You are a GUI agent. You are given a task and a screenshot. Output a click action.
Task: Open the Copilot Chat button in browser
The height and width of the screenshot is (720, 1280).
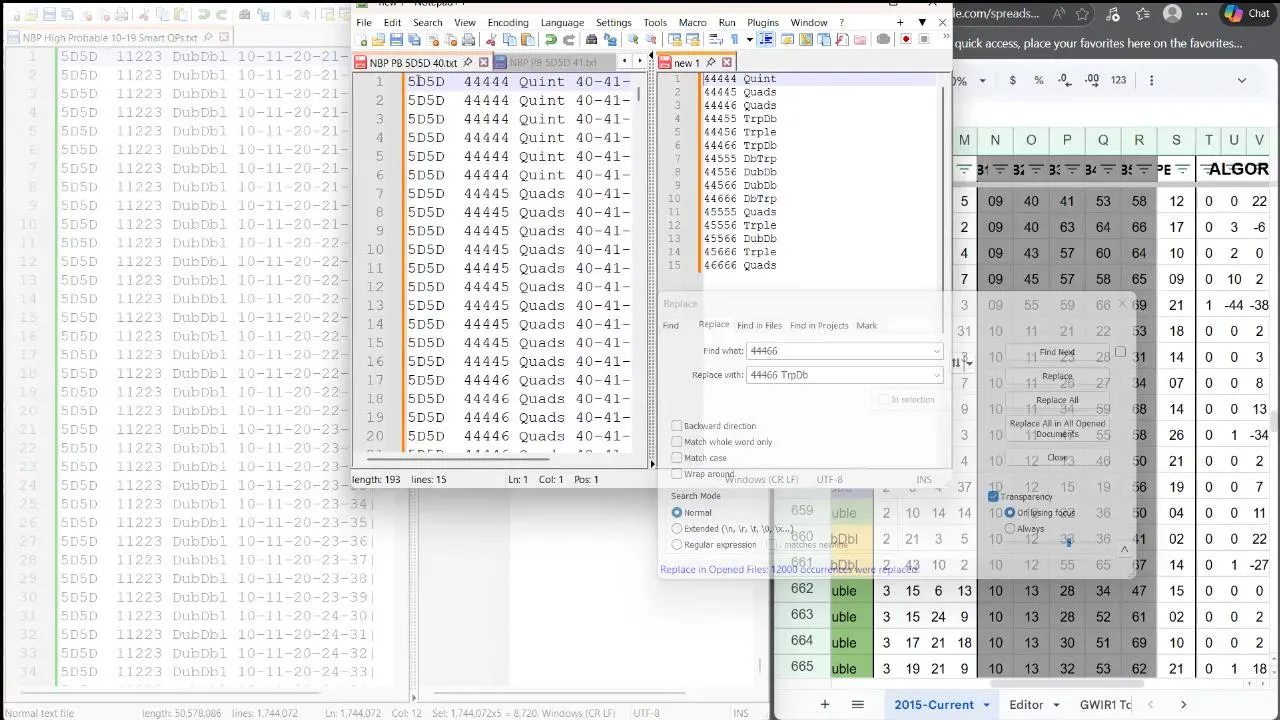[x=1247, y=14]
